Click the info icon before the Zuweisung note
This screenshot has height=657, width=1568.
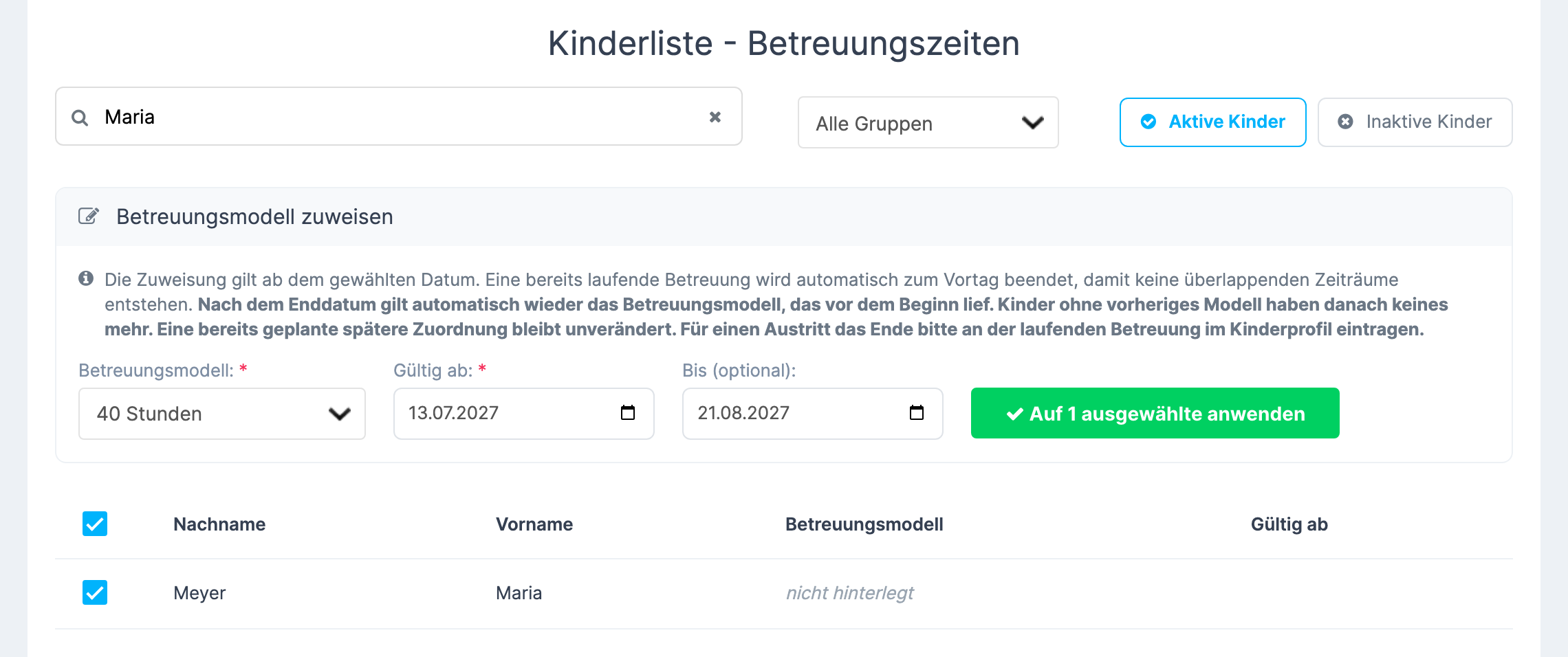click(x=86, y=278)
